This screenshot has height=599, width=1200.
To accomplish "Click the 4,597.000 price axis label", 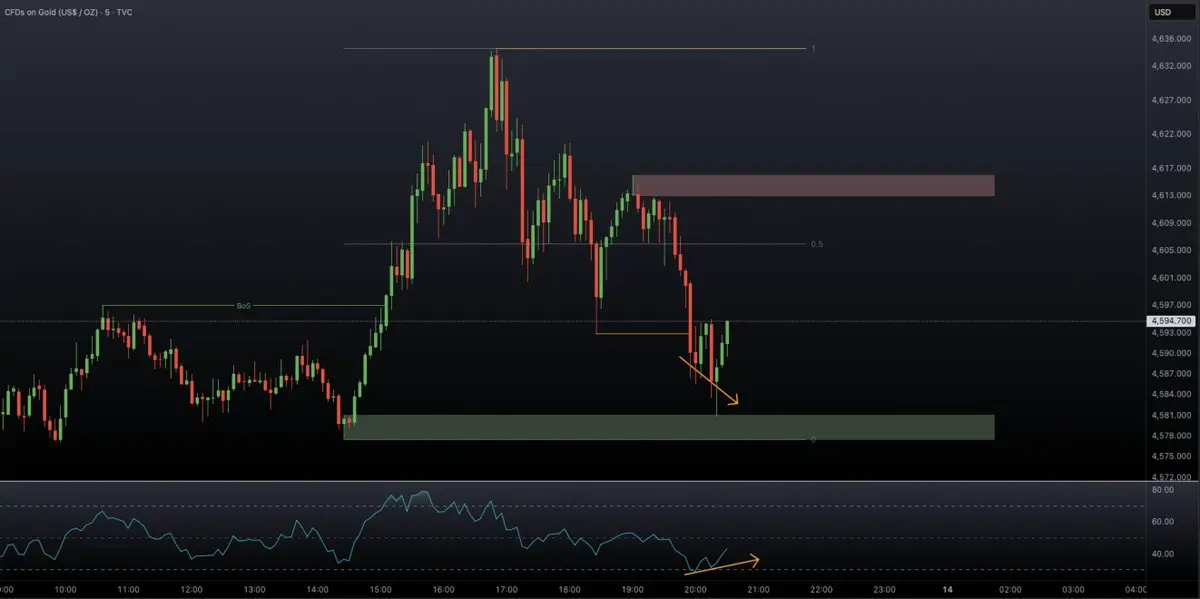I will point(1170,305).
